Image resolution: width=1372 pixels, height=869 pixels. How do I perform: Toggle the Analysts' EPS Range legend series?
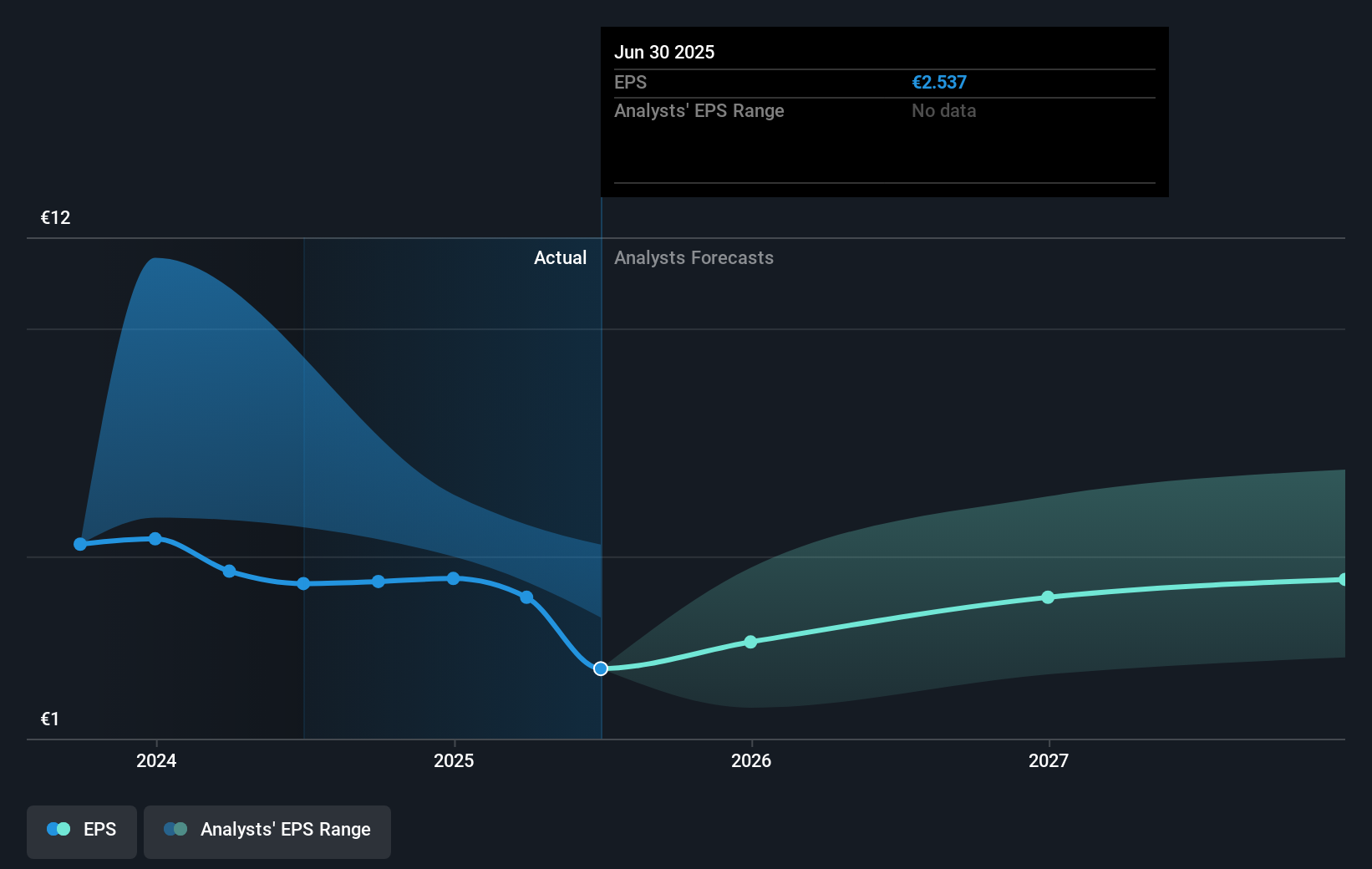(x=267, y=830)
